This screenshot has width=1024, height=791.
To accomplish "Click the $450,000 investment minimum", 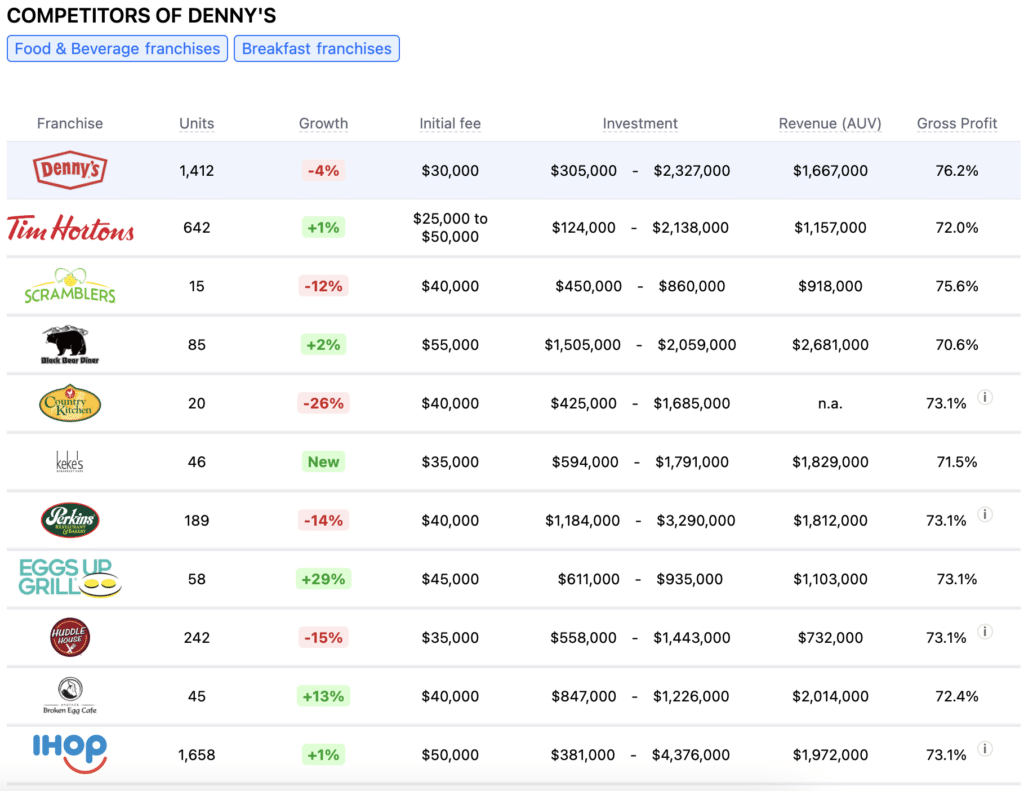I will 588,286.
